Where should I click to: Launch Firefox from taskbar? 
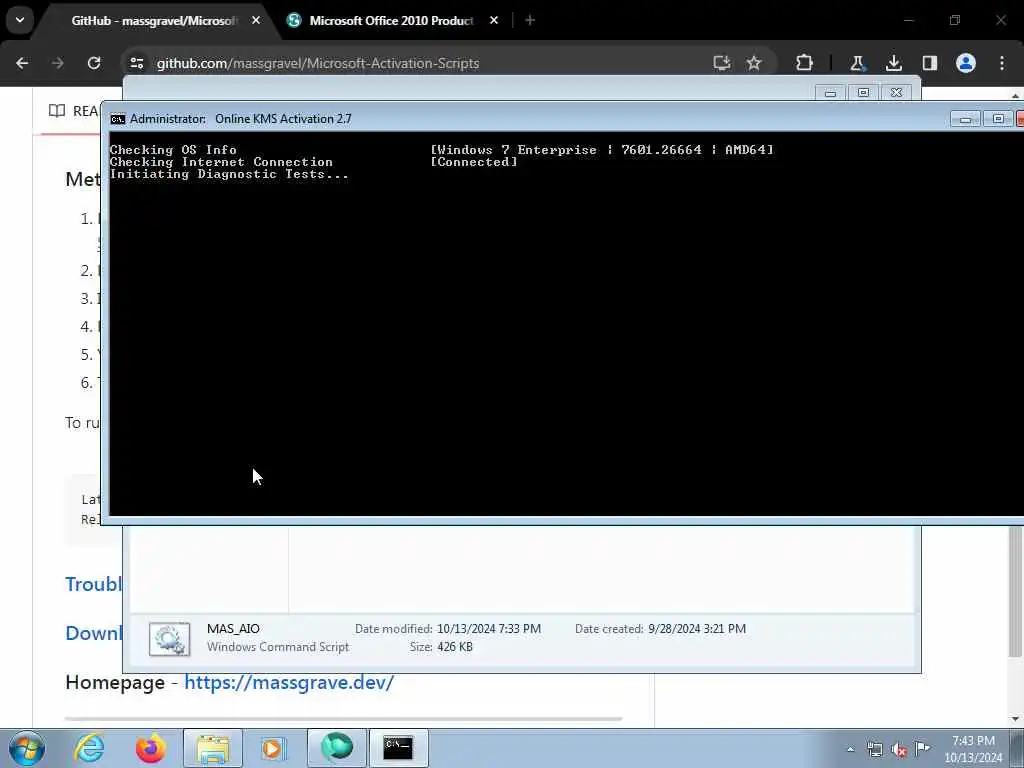point(150,748)
